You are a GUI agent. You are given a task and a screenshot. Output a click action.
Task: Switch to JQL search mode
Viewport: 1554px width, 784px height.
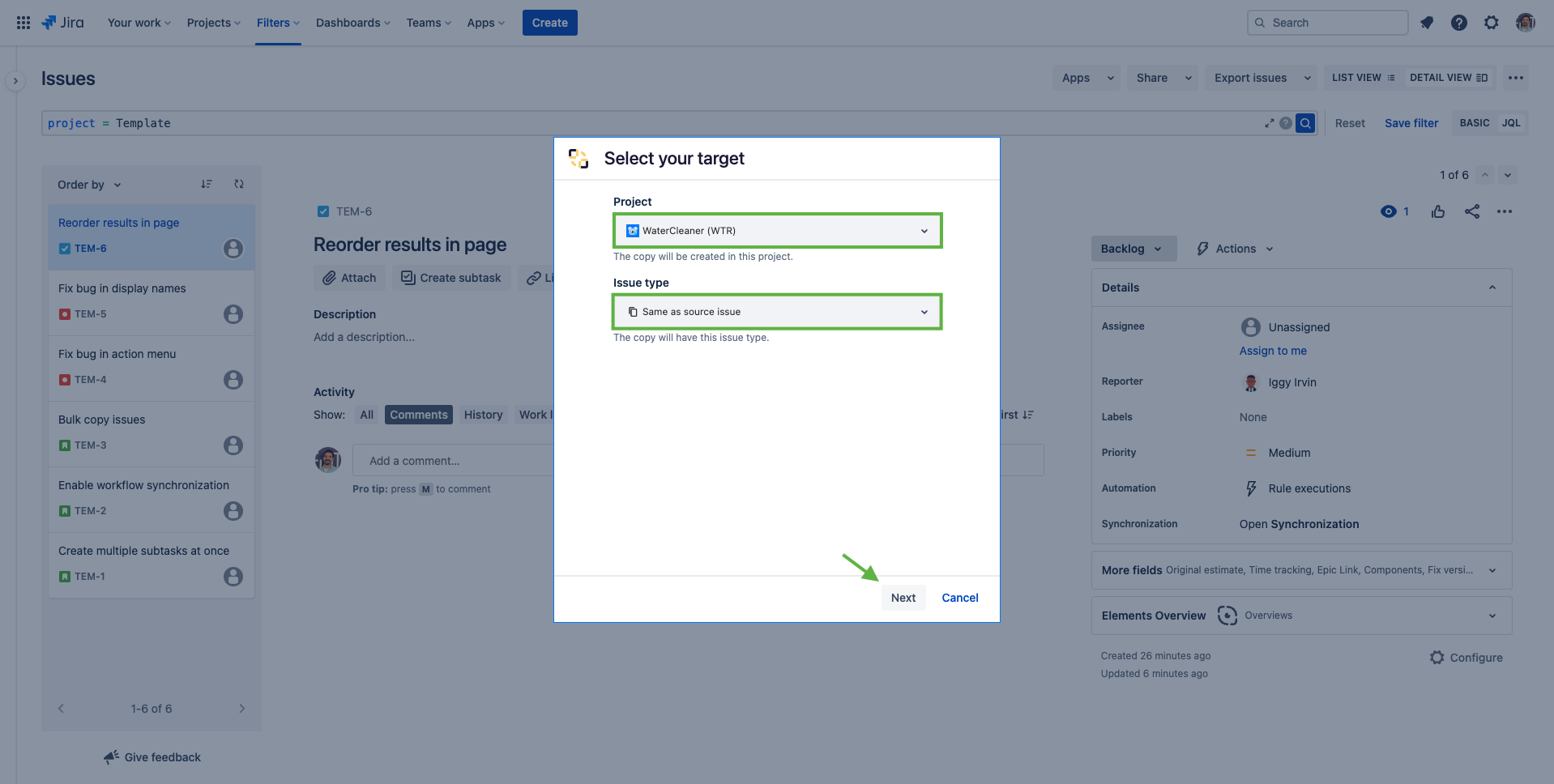coord(1510,123)
